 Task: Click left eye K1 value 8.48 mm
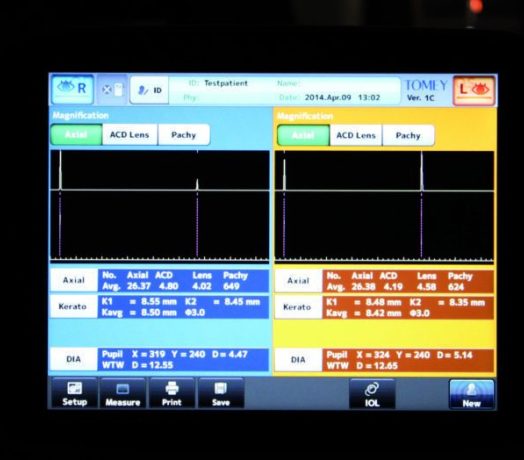[383, 302]
